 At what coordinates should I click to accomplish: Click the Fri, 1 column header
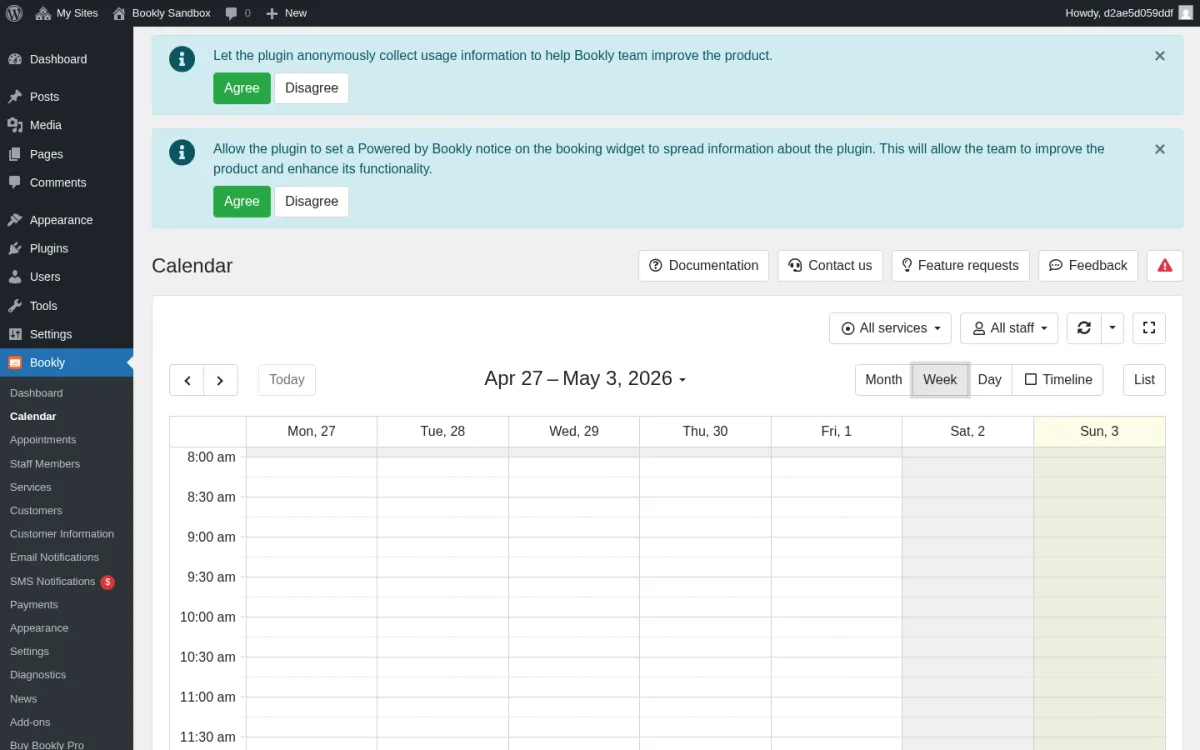(836, 431)
